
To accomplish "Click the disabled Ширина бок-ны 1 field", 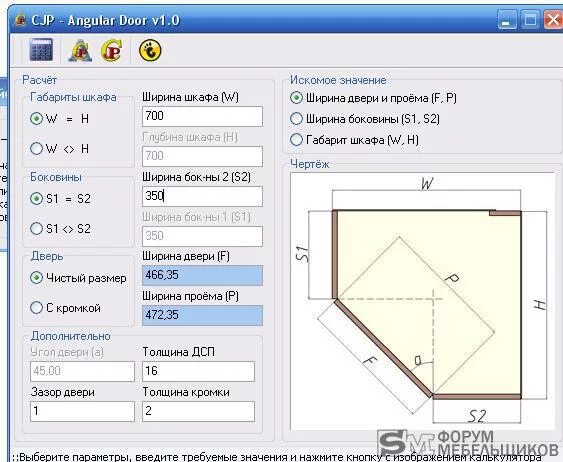I will point(202,236).
